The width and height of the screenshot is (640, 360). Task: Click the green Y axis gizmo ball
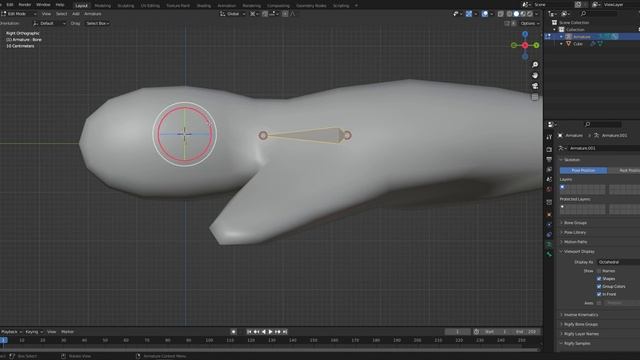click(x=536, y=45)
